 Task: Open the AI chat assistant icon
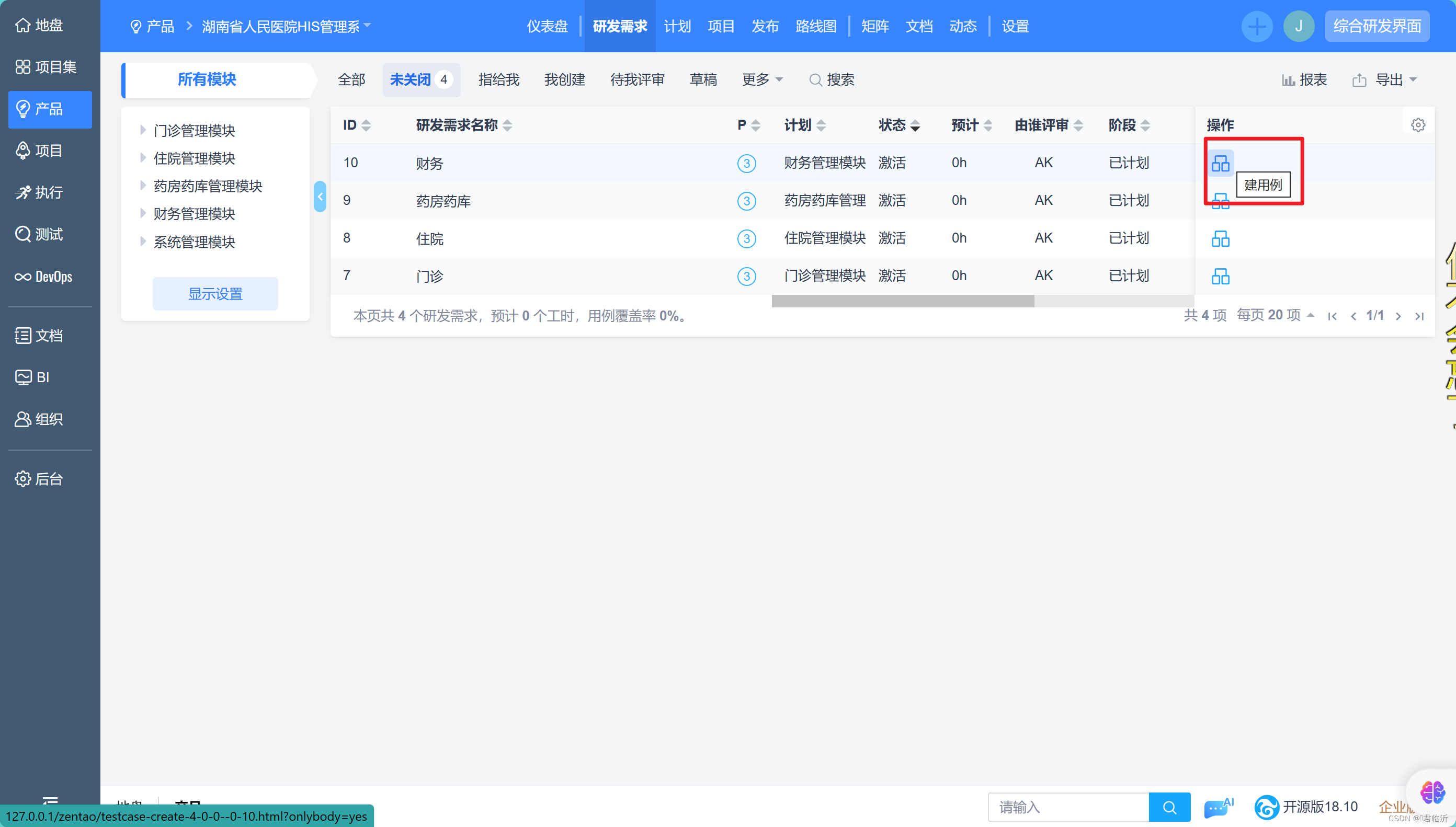point(1218,807)
